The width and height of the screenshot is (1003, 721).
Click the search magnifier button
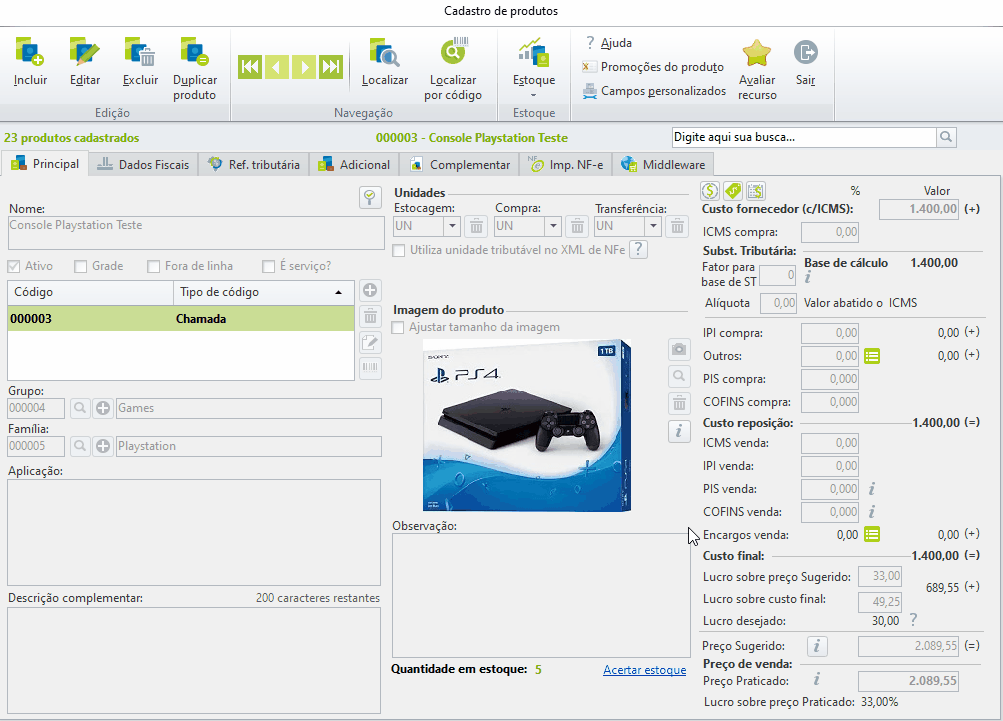pos(946,137)
